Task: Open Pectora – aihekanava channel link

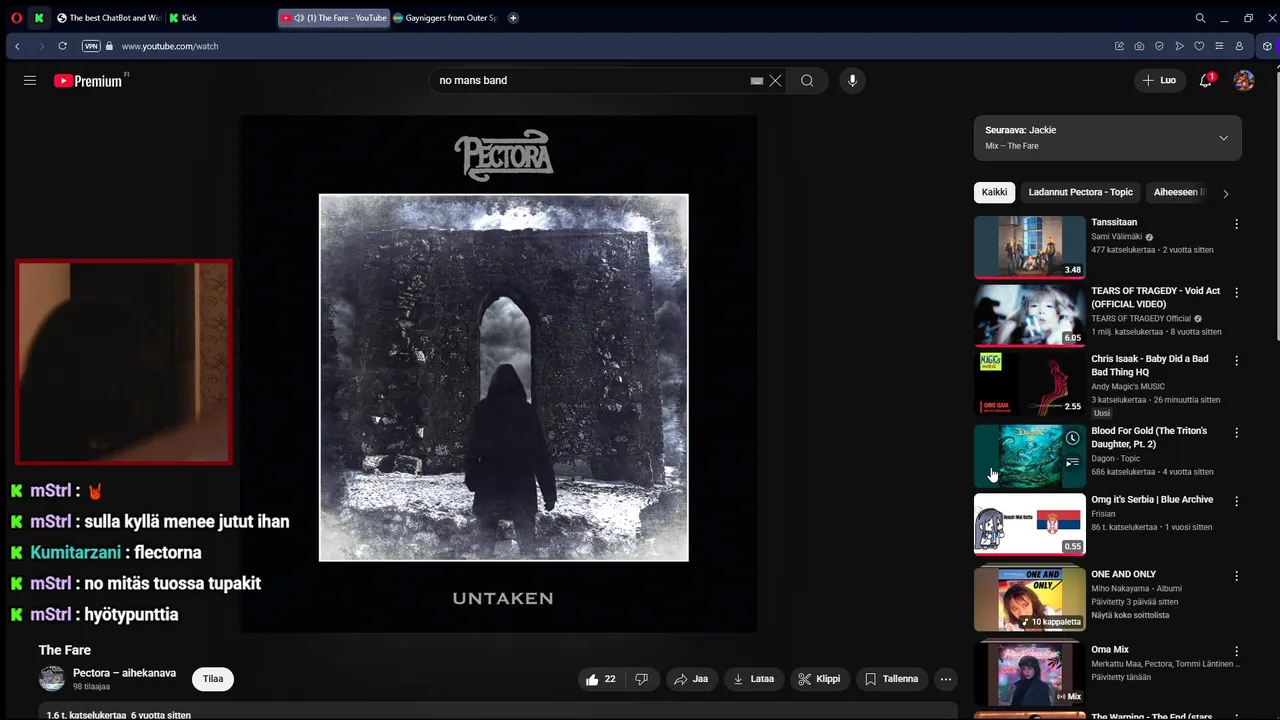Action: [x=124, y=673]
